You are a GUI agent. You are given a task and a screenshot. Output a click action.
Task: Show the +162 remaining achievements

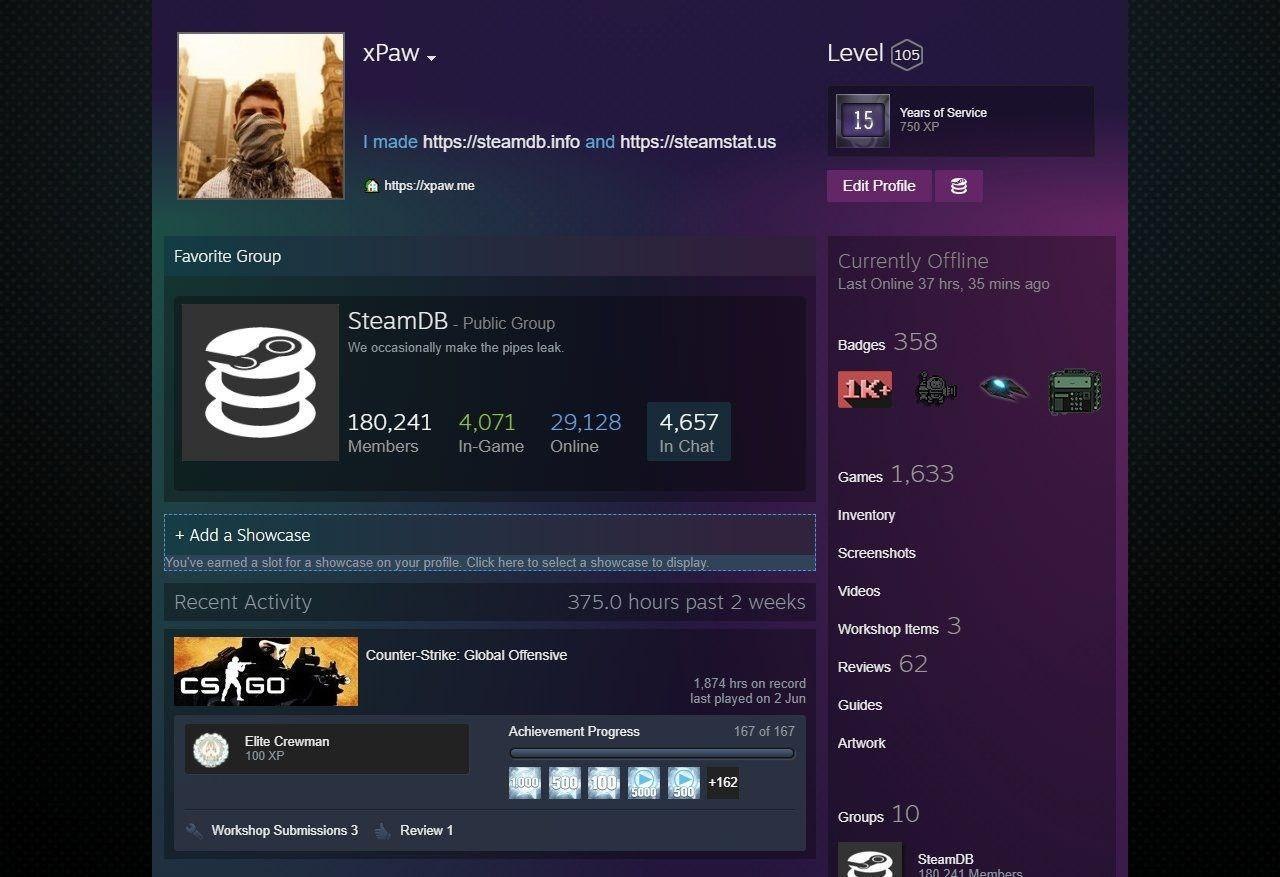coord(723,783)
